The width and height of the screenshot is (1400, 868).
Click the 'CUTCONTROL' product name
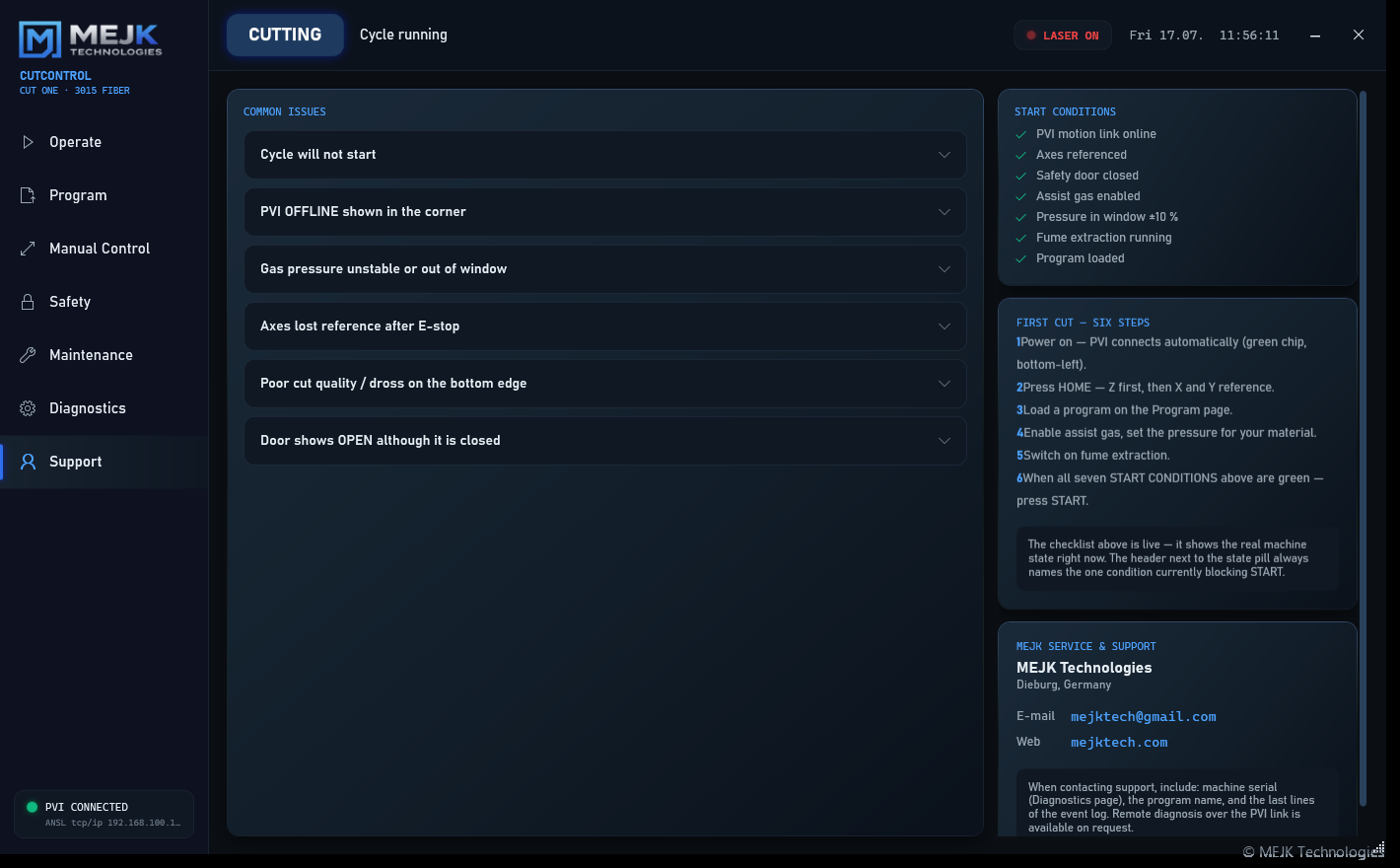55,76
